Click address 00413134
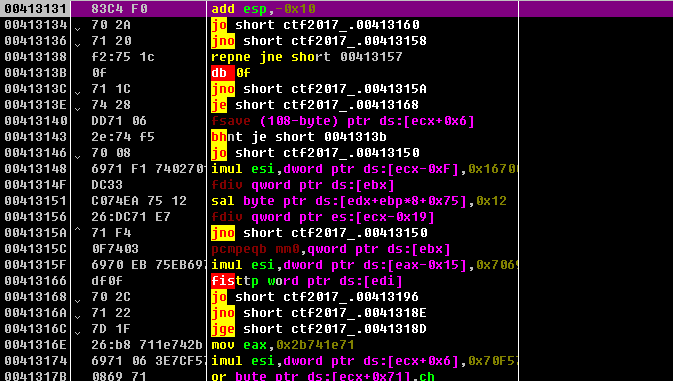 coord(36,24)
